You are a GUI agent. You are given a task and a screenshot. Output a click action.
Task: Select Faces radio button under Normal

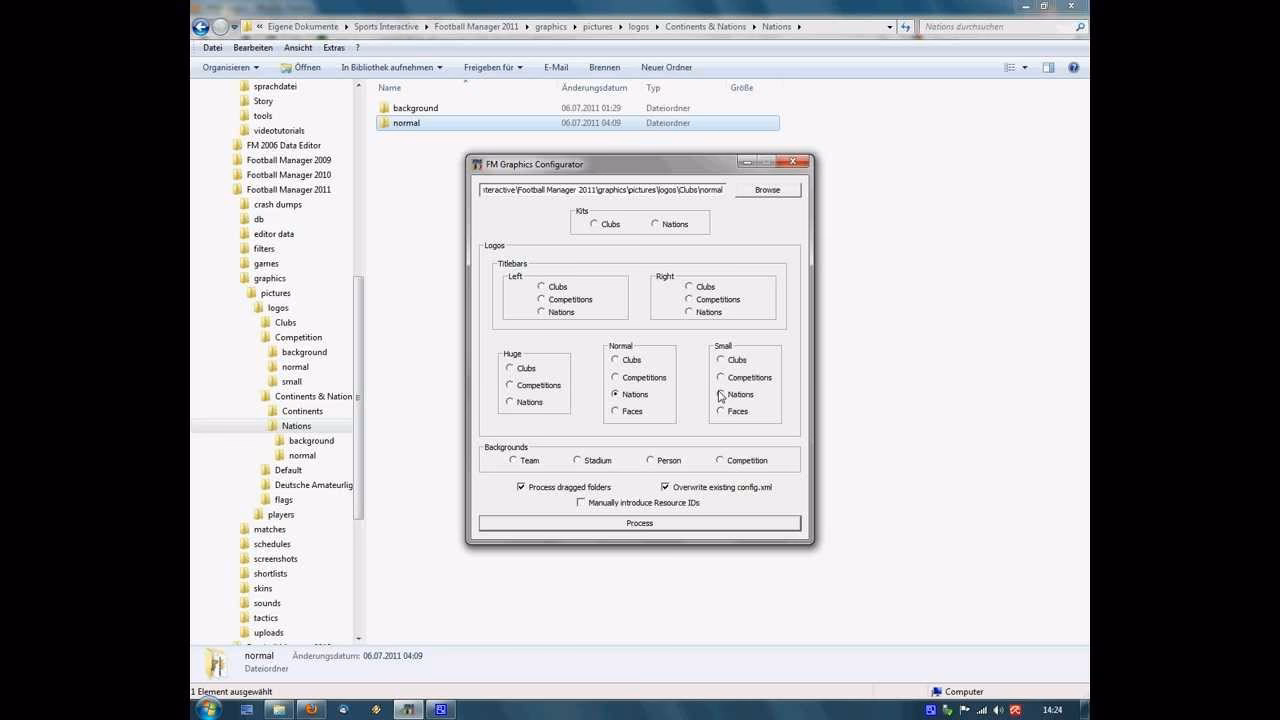click(x=615, y=411)
